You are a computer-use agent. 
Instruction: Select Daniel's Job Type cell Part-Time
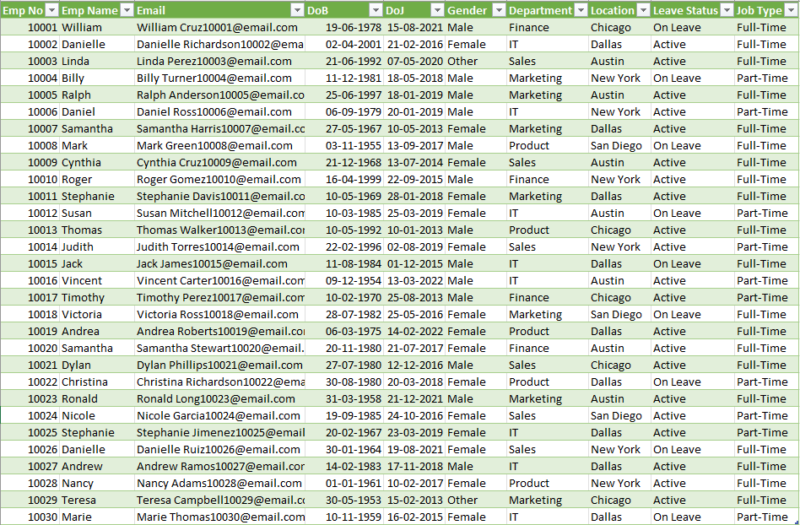coord(766,112)
